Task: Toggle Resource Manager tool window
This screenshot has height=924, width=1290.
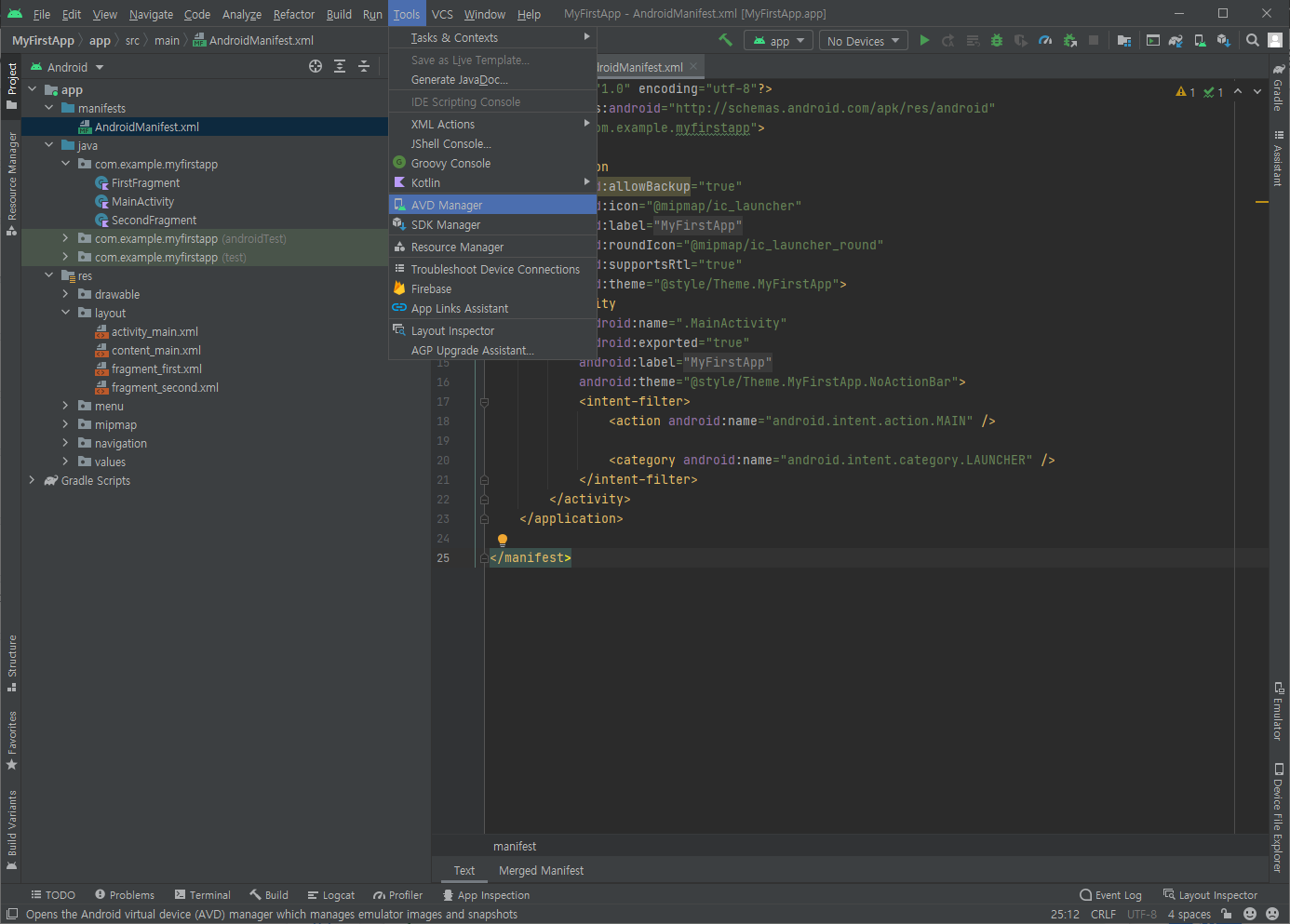Action: tap(11, 183)
